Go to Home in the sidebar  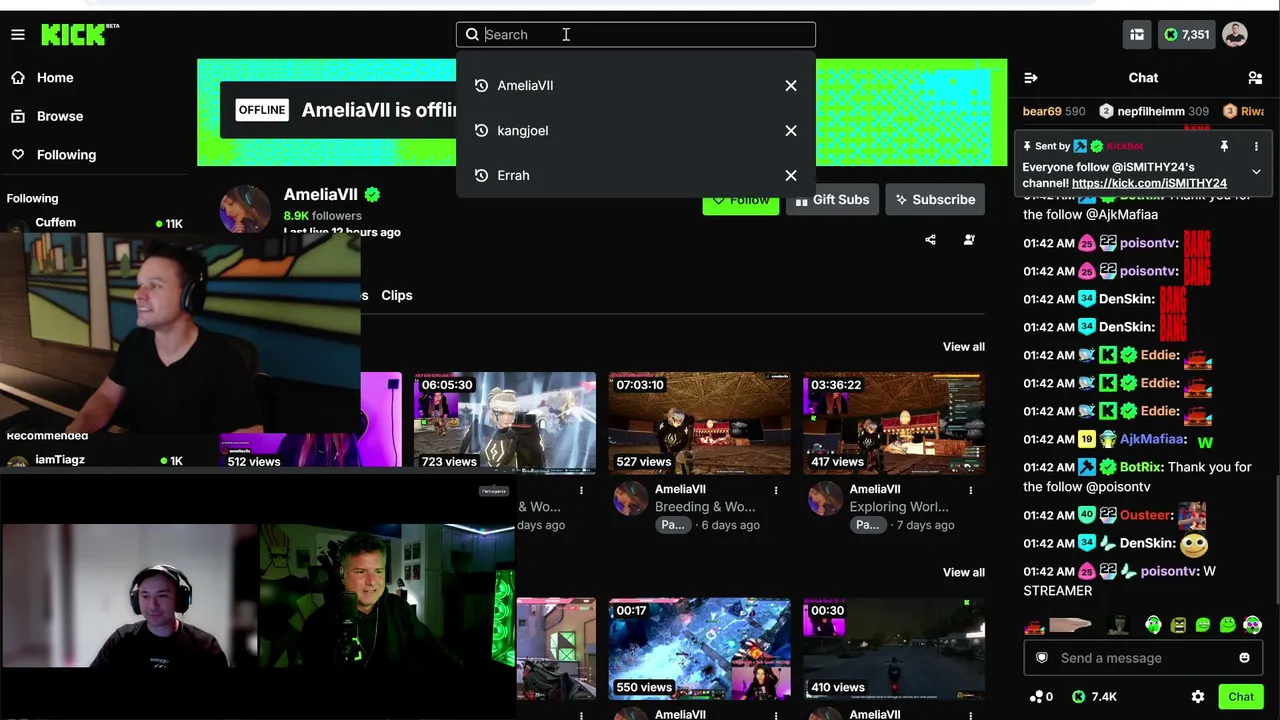click(x=55, y=78)
